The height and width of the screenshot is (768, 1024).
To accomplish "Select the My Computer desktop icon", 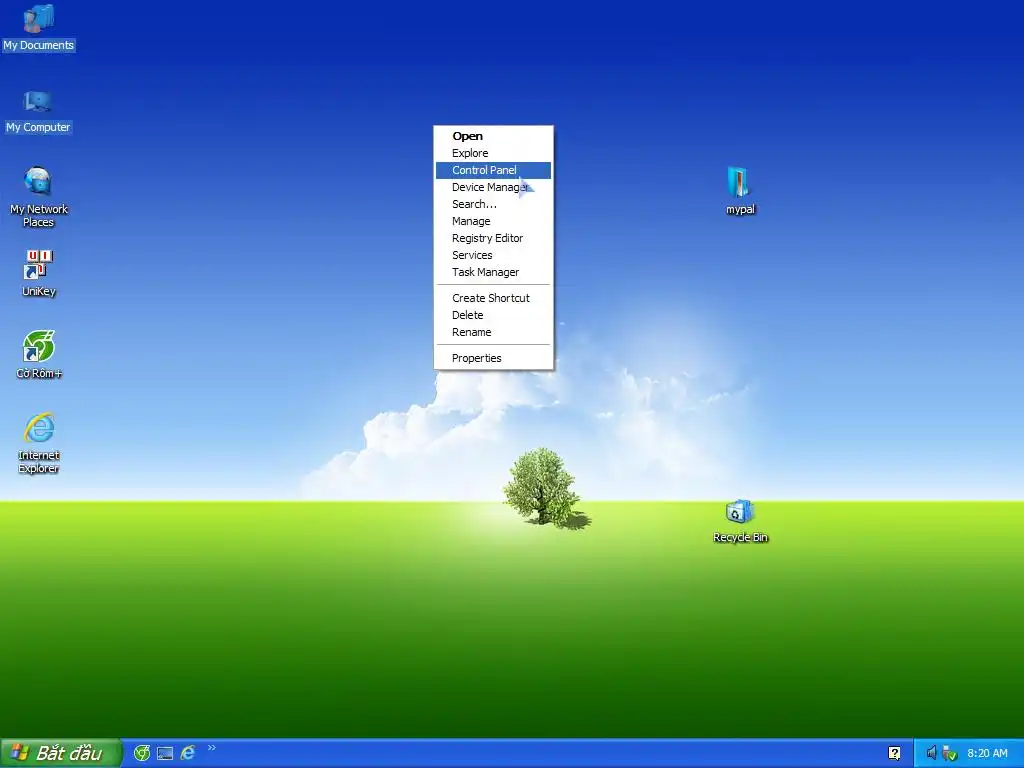I will (x=38, y=112).
